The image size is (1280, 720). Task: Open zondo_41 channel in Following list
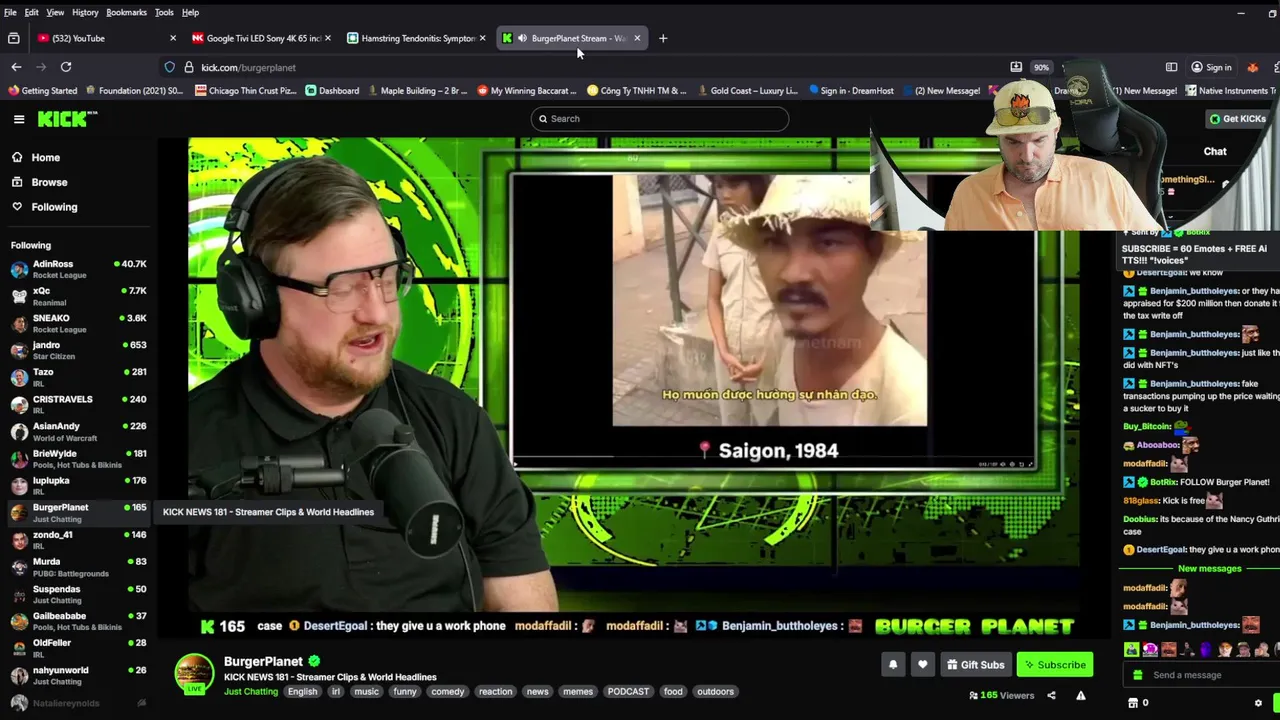(x=78, y=539)
